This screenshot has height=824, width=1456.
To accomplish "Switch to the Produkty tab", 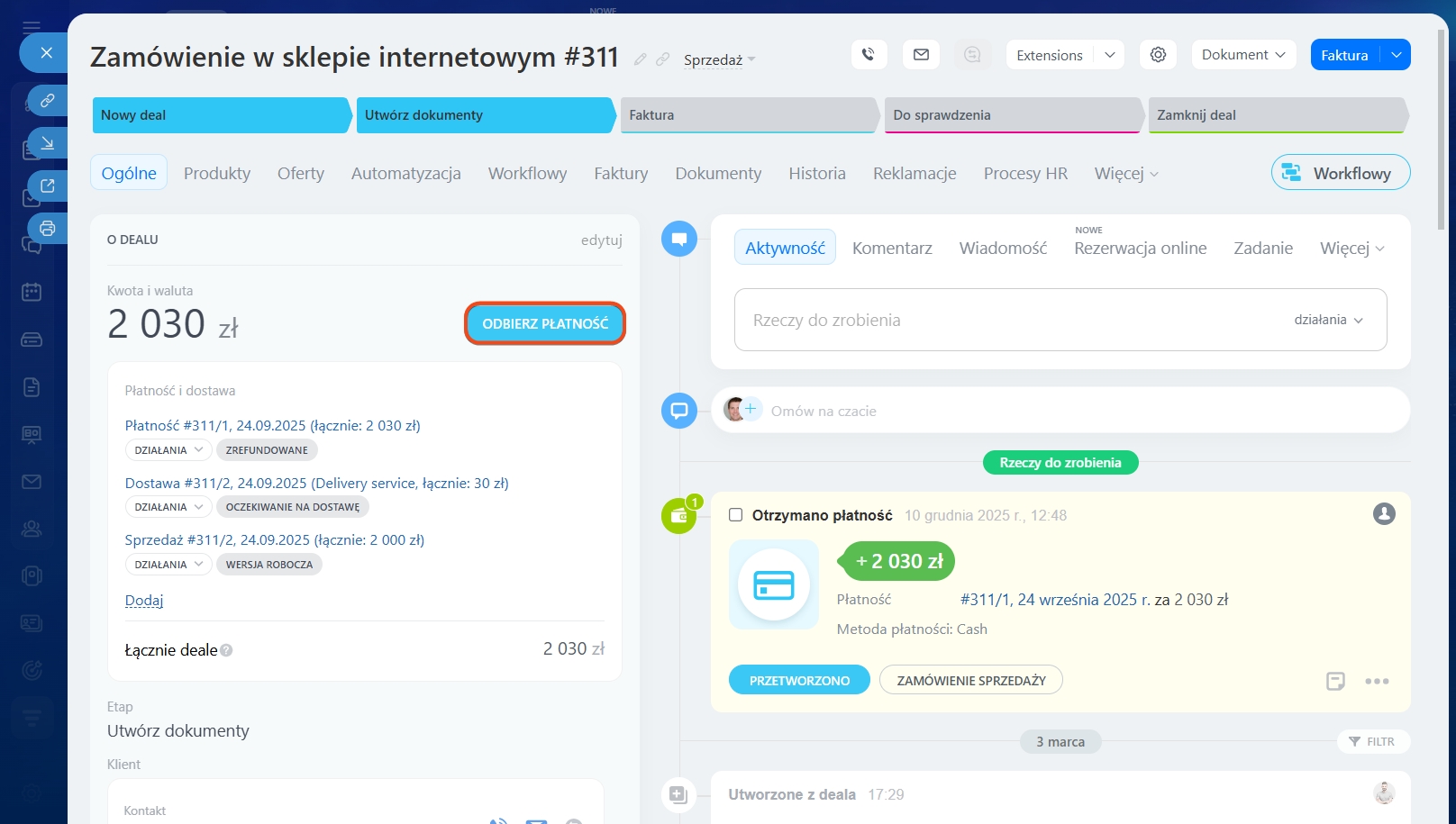I will click(x=217, y=174).
